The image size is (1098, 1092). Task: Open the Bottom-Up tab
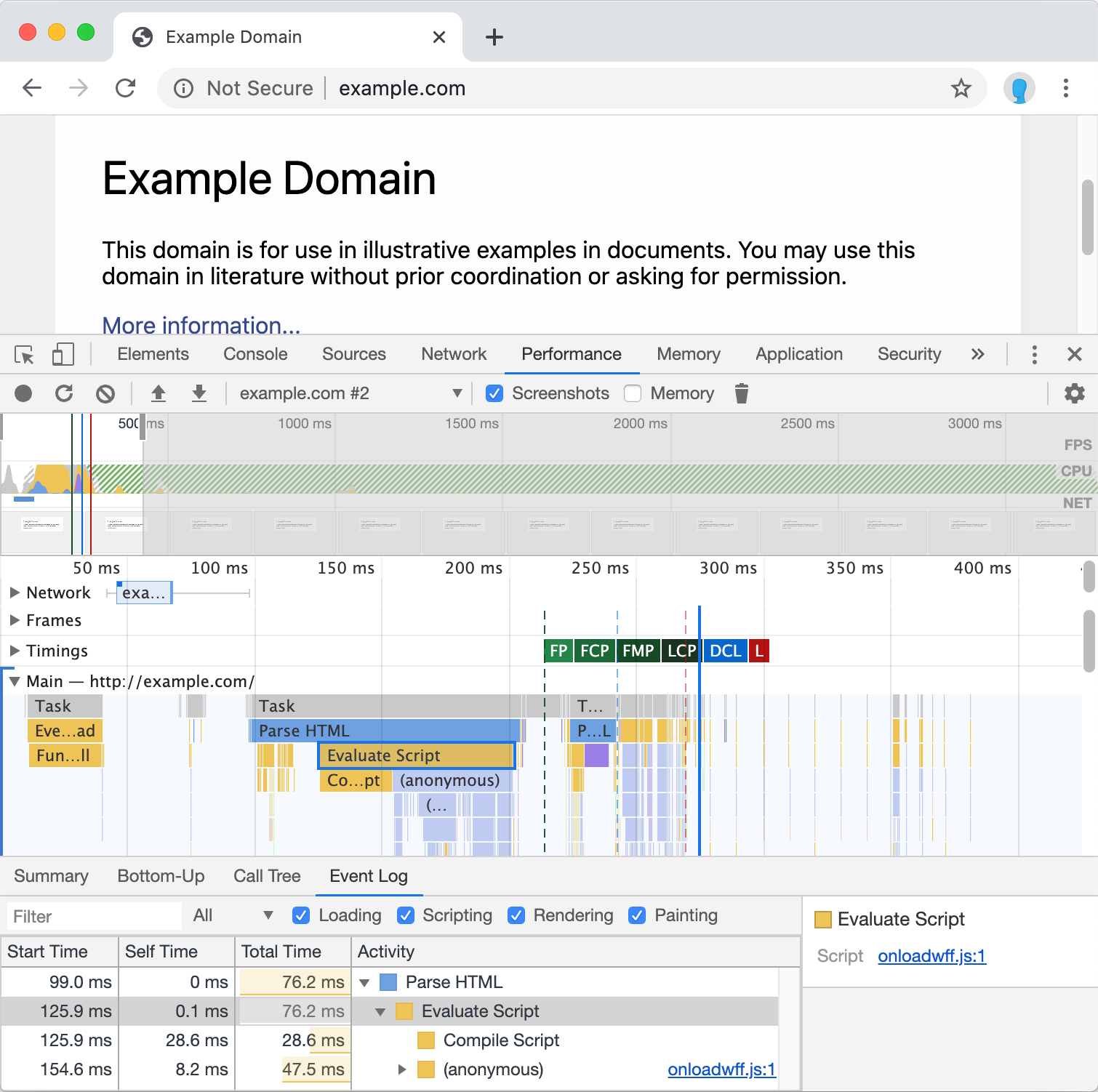[161, 876]
